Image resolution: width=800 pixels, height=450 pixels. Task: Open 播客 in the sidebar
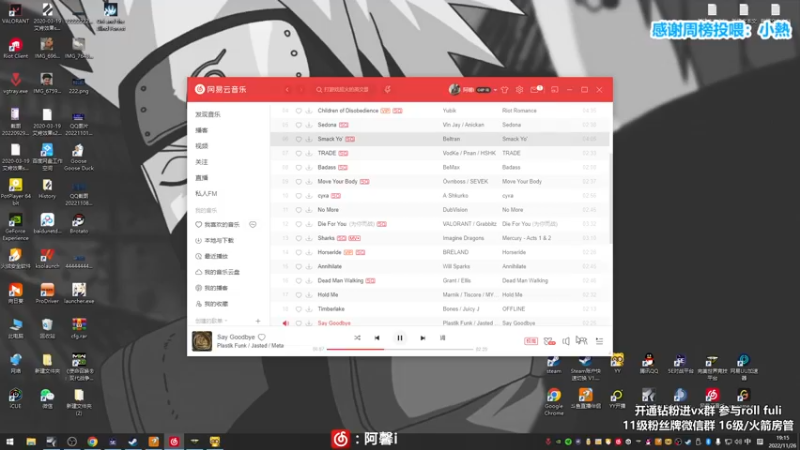click(202, 130)
